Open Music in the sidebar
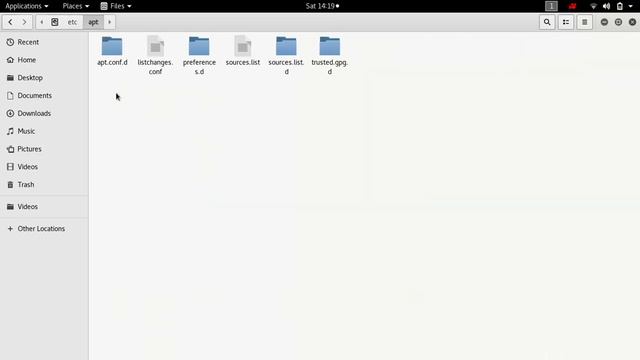Image resolution: width=640 pixels, height=360 pixels. (x=44, y=131)
